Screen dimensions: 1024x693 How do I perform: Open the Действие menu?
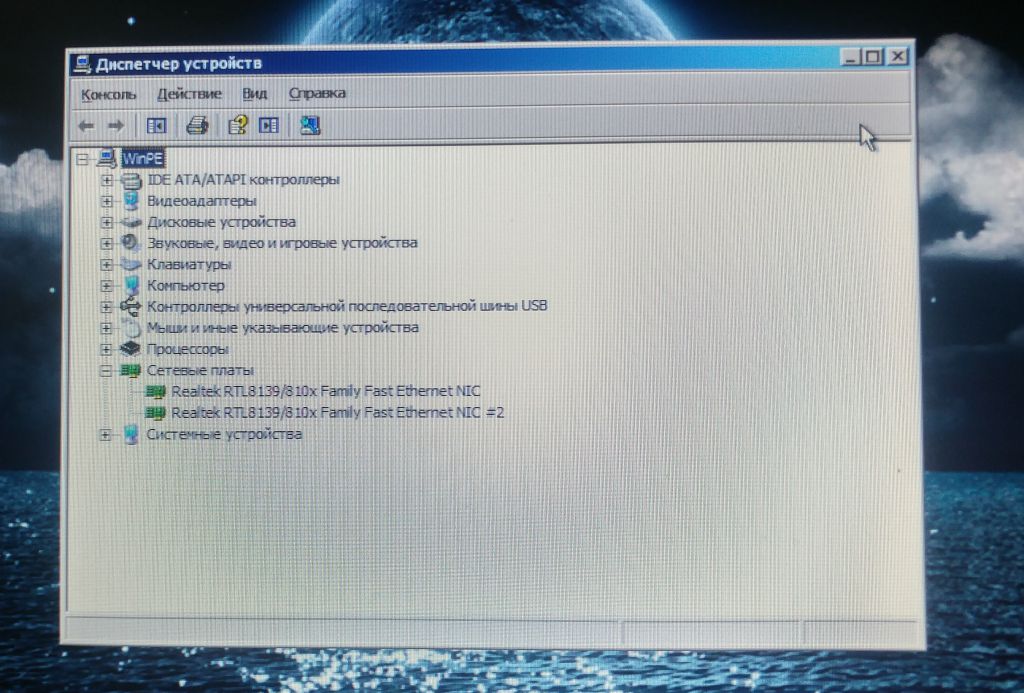[189, 94]
